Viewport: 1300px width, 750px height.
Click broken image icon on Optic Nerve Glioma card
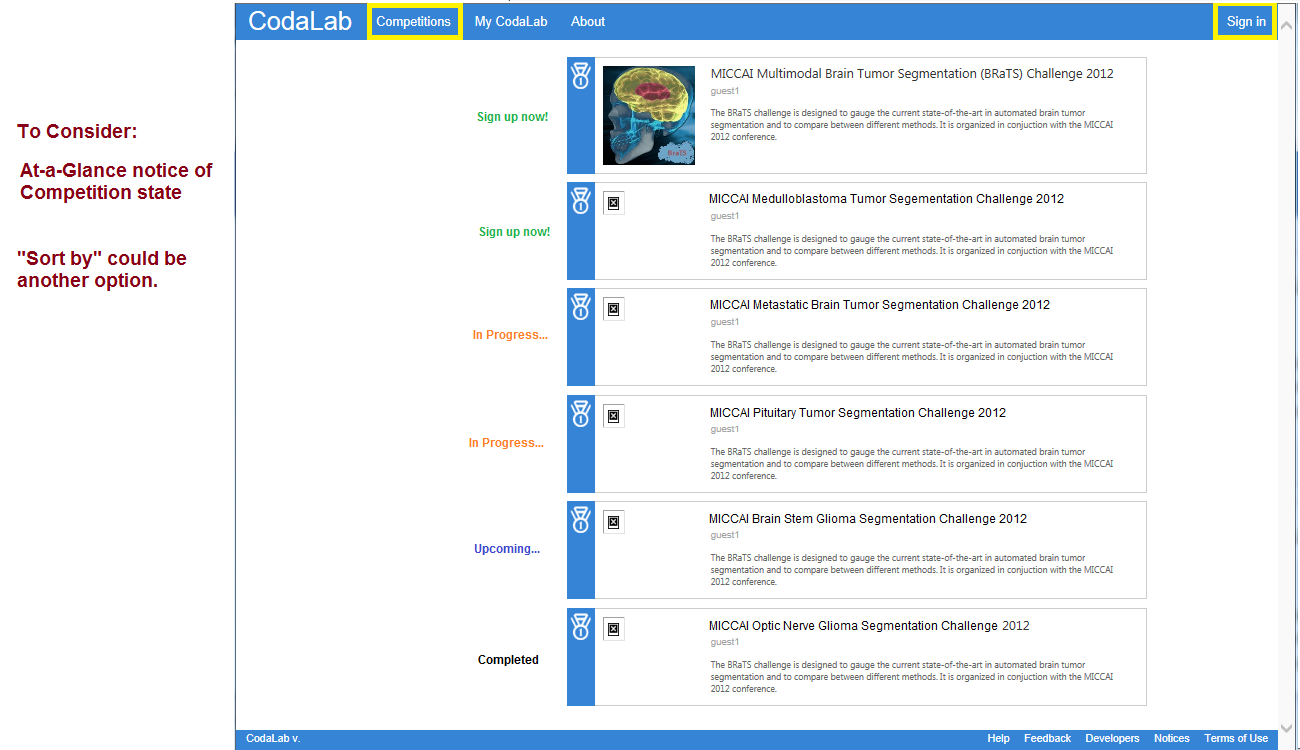coord(614,629)
